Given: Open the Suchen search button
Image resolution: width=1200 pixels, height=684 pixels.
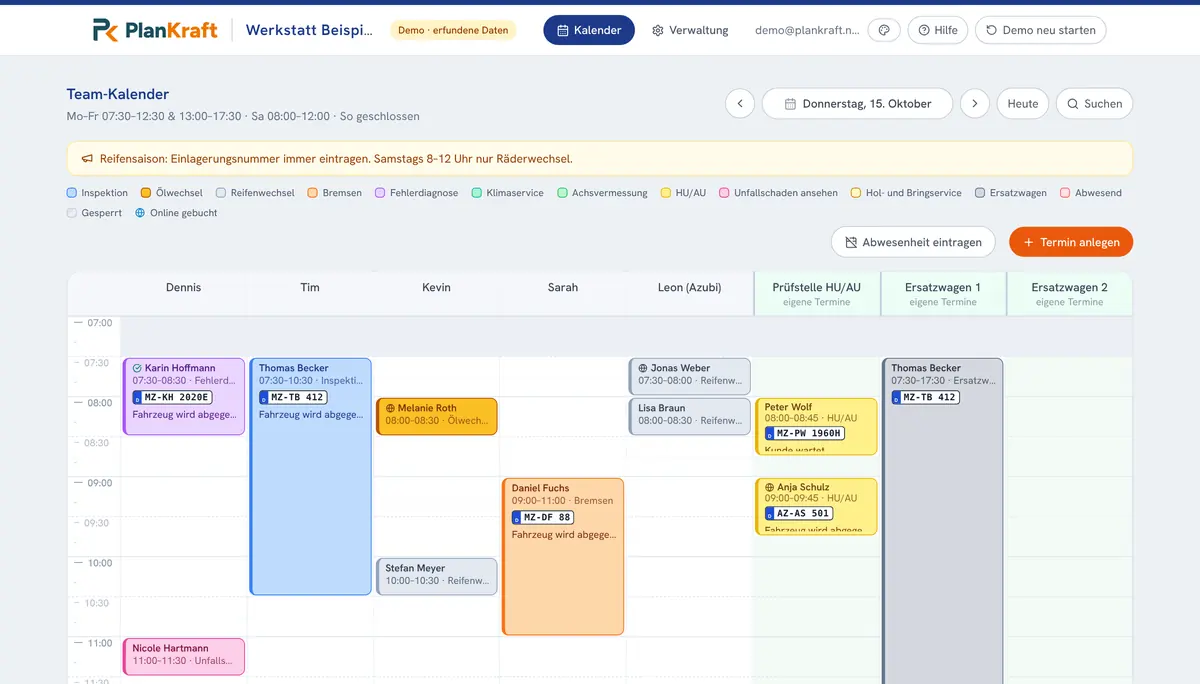Looking at the screenshot, I should pos(1094,103).
